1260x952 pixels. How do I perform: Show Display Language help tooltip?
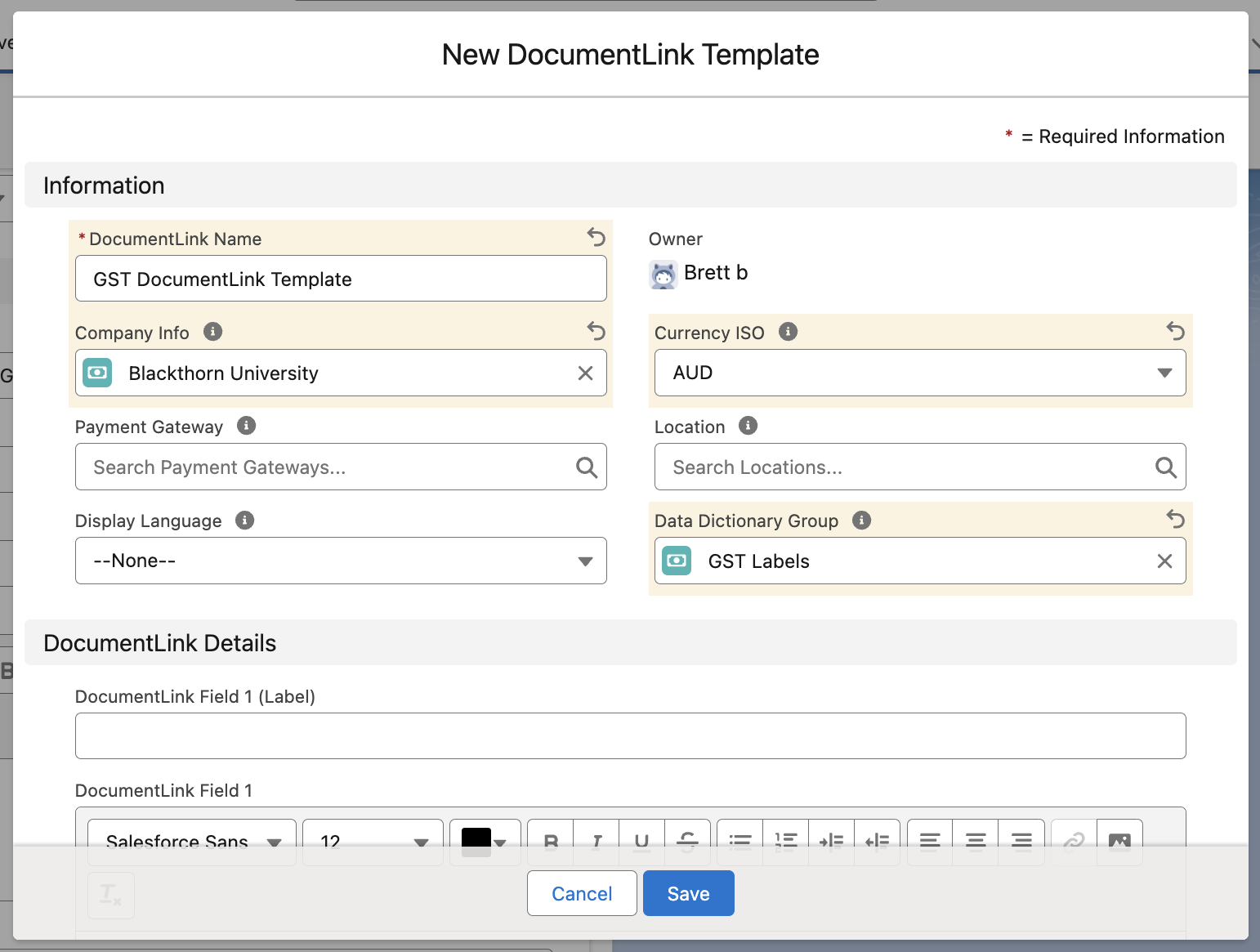[245, 521]
